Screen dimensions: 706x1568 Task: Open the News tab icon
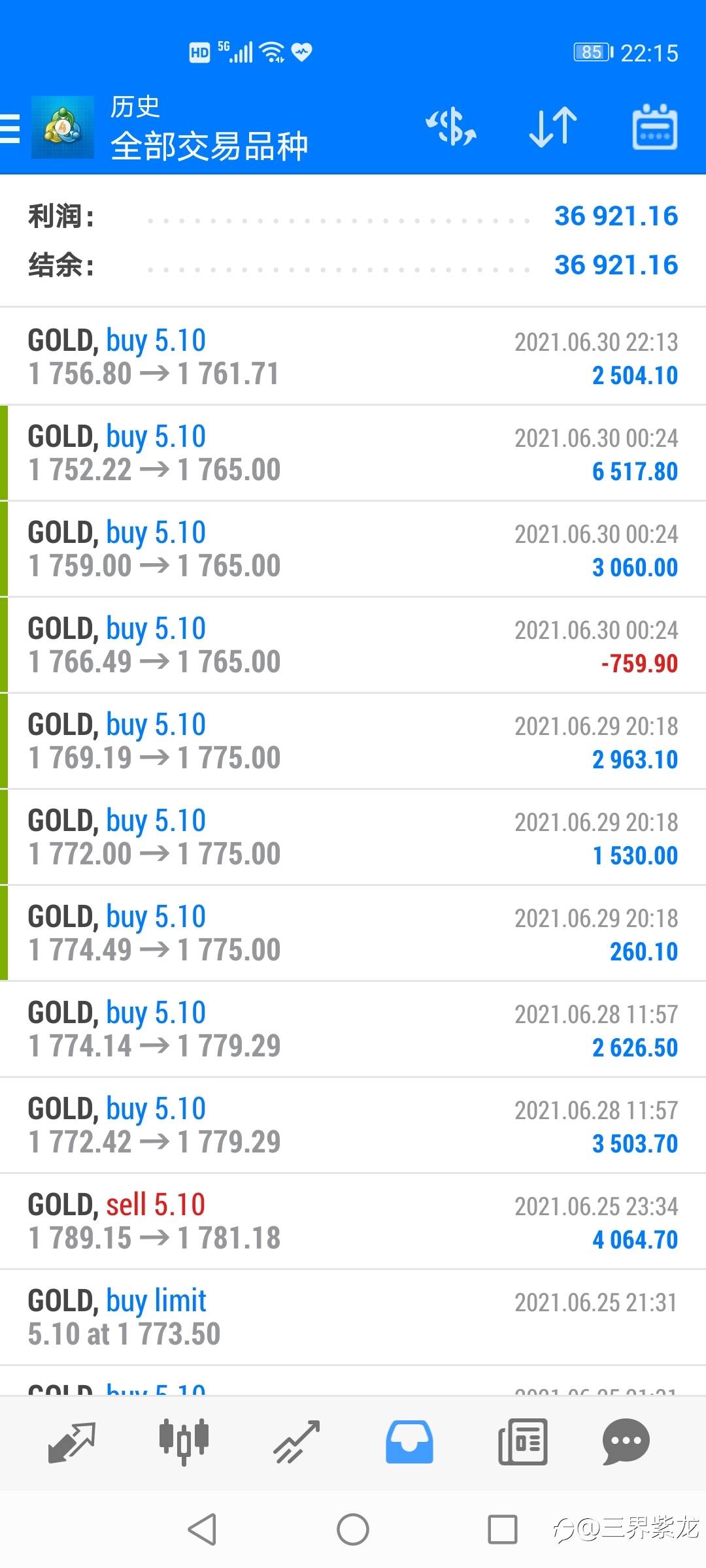(x=522, y=1442)
